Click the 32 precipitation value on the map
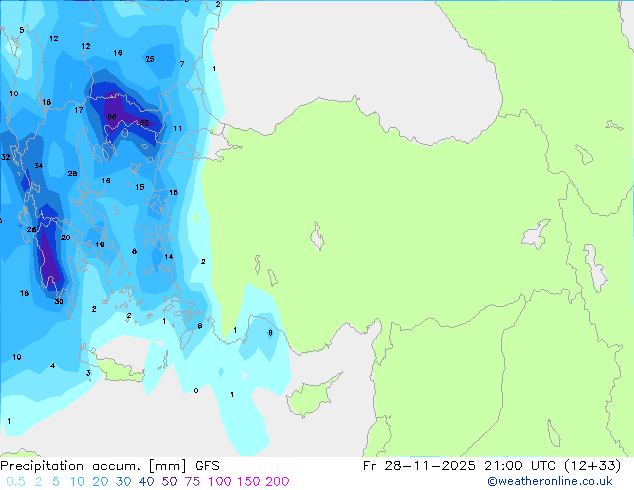Viewport: 634px width, 490px height. click(x=6, y=157)
